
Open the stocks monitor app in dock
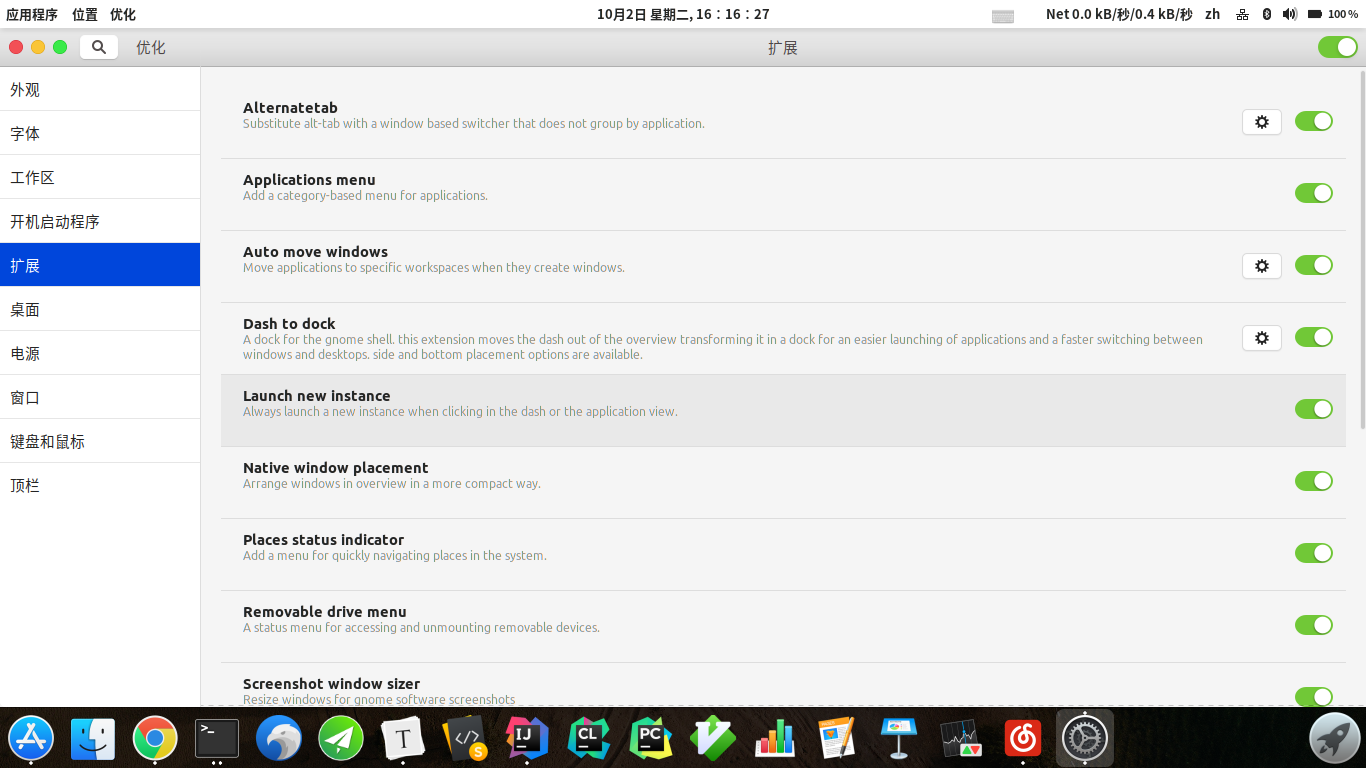click(x=961, y=739)
